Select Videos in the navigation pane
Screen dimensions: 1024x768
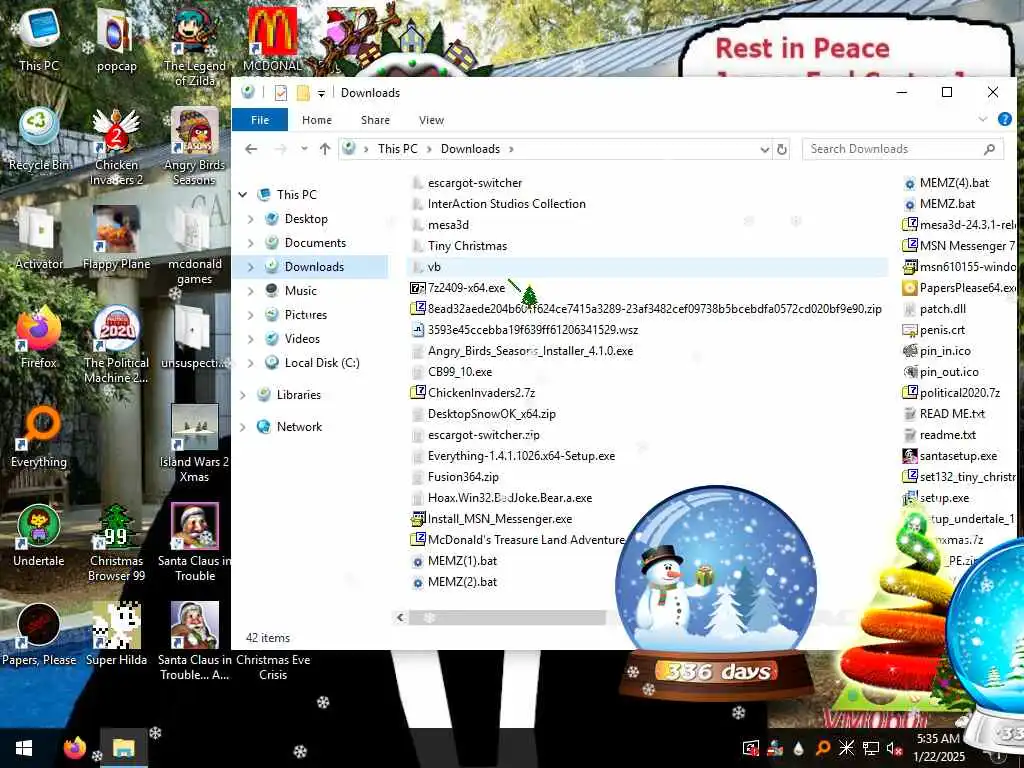click(302, 339)
